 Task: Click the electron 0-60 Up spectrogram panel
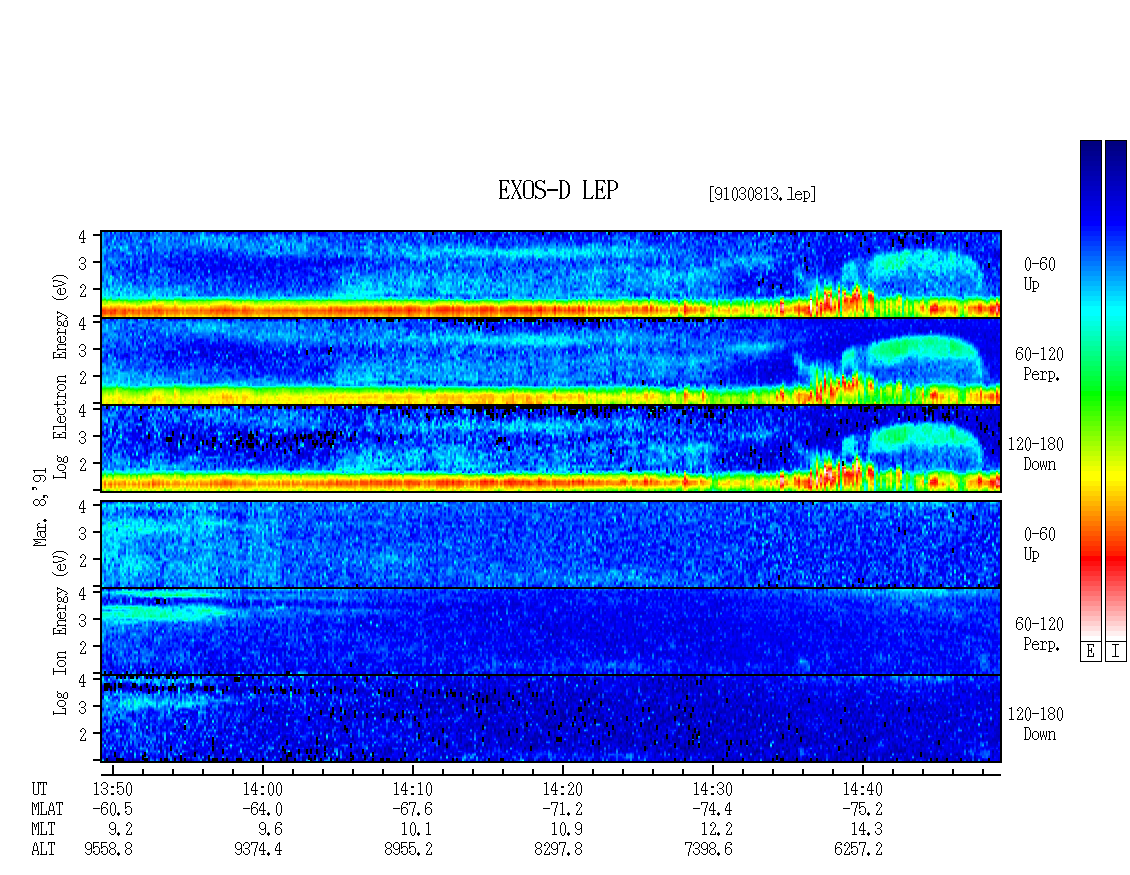[x=551, y=274]
